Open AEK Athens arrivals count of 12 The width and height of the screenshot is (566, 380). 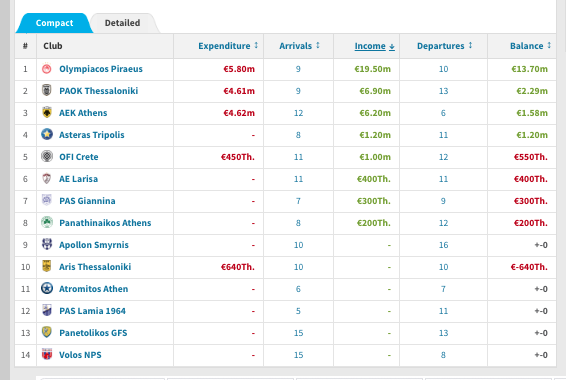[x=298, y=113]
